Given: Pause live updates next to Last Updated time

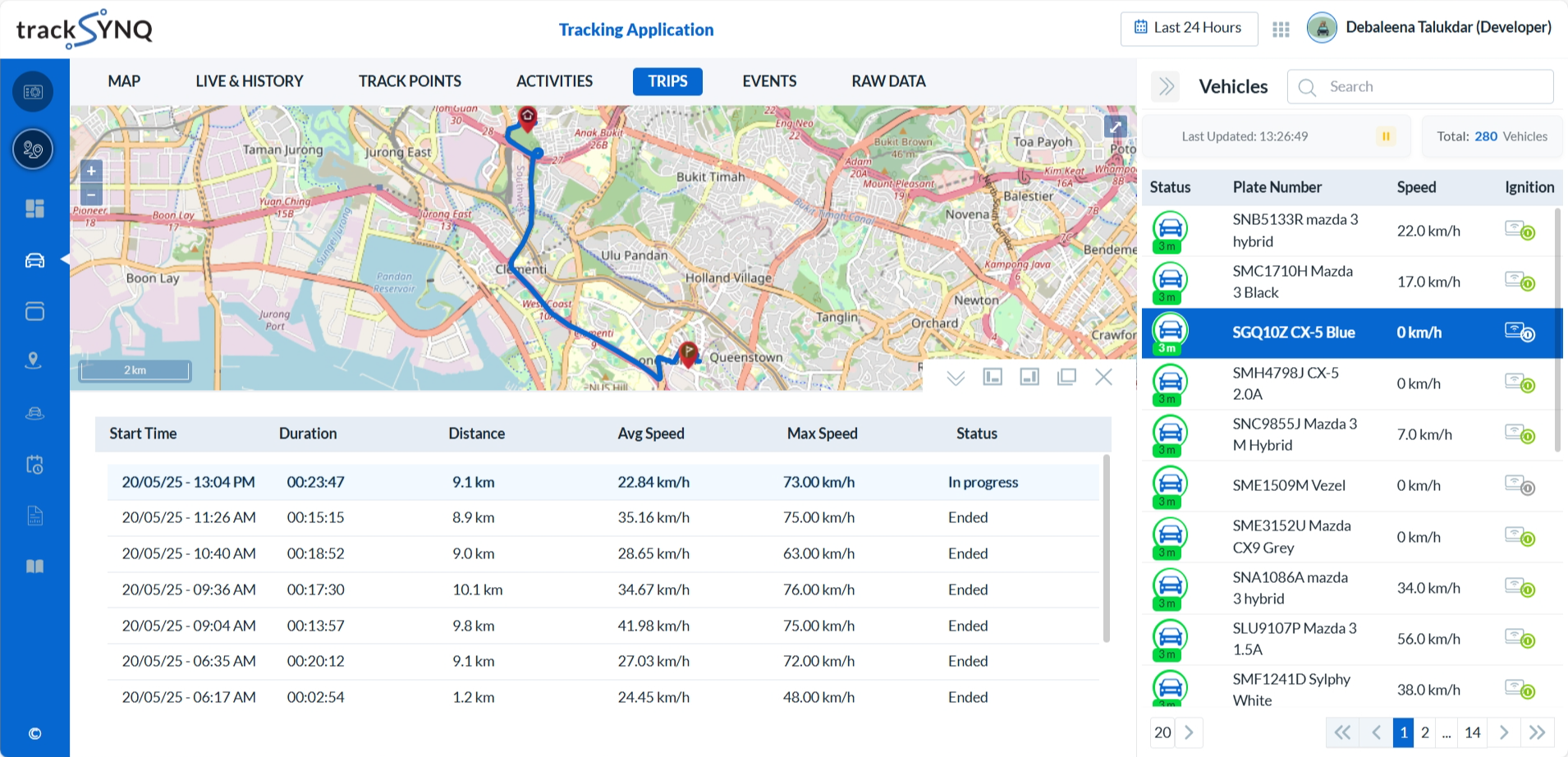Looking at the screenshot, I should (1386, 136).
